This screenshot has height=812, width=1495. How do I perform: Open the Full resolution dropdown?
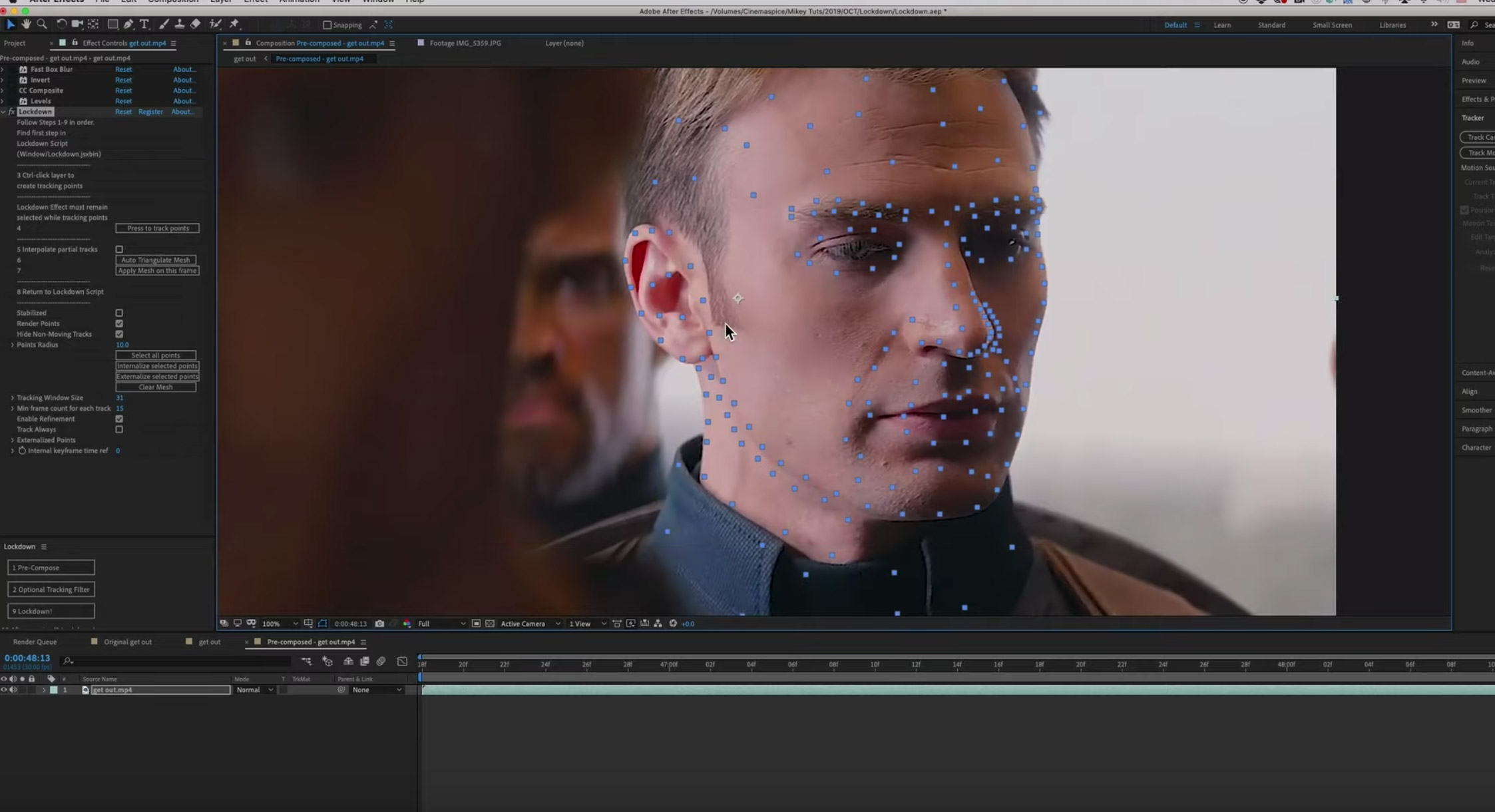pyautogui.click(x=441, y=624)
